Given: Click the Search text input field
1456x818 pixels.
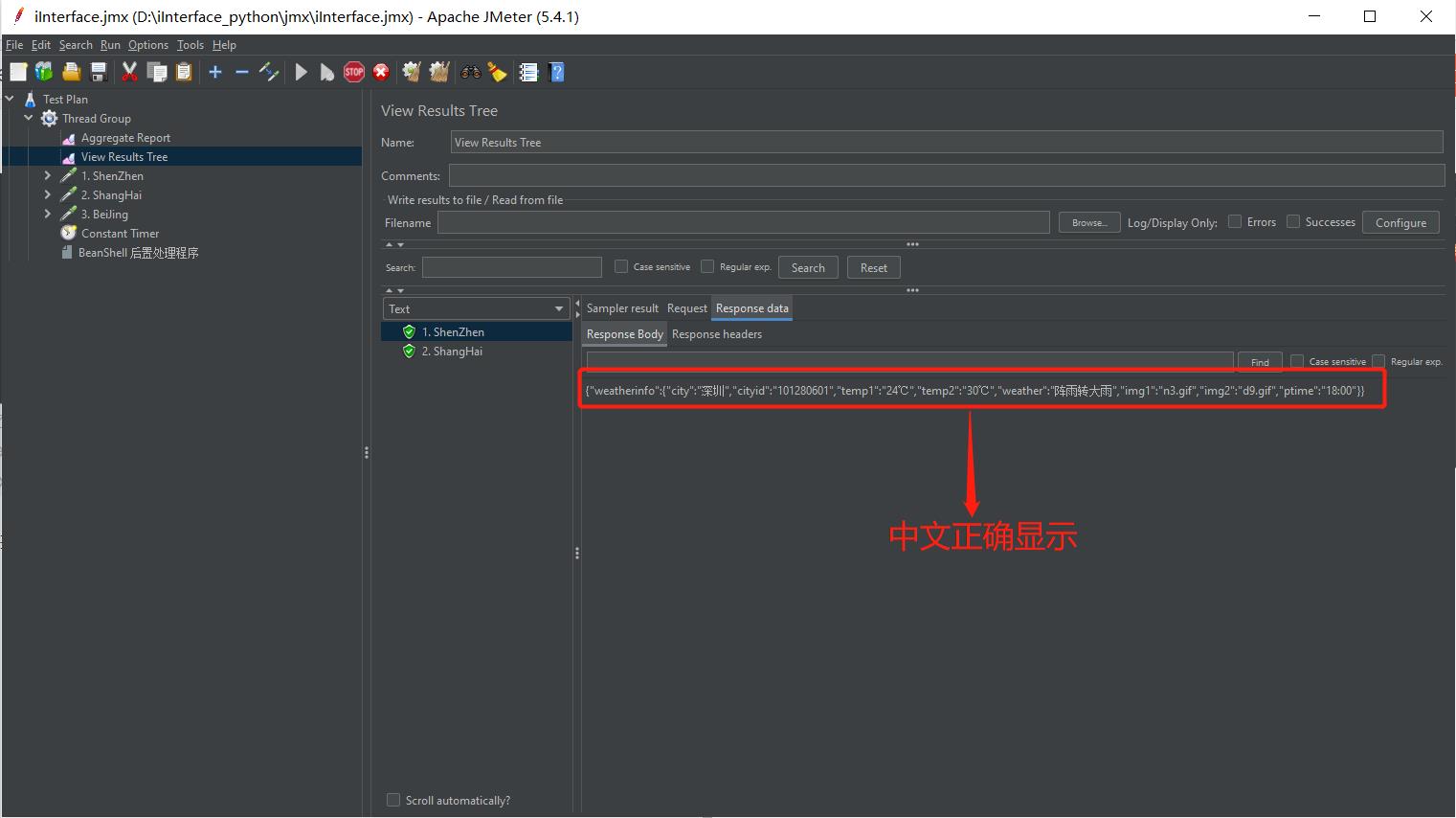Looking at the screenshot, I should (x=512, y=267).
